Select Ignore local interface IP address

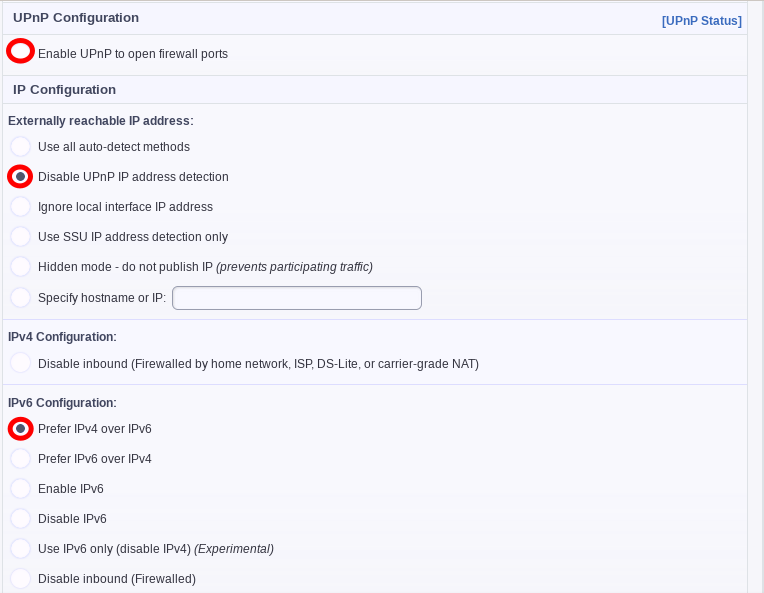pos(20,207)
